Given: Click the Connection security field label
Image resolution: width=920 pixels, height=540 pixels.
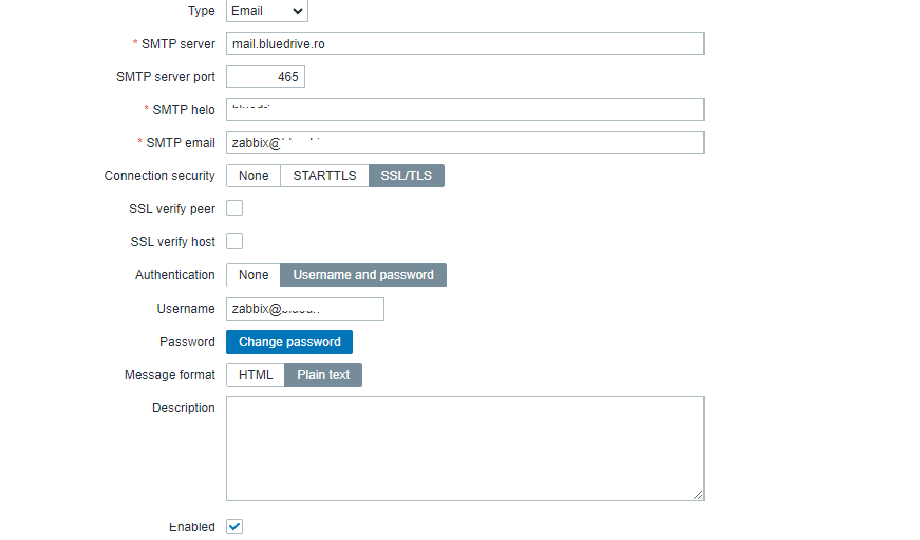Looking at the screenshot, I should 159,176.
